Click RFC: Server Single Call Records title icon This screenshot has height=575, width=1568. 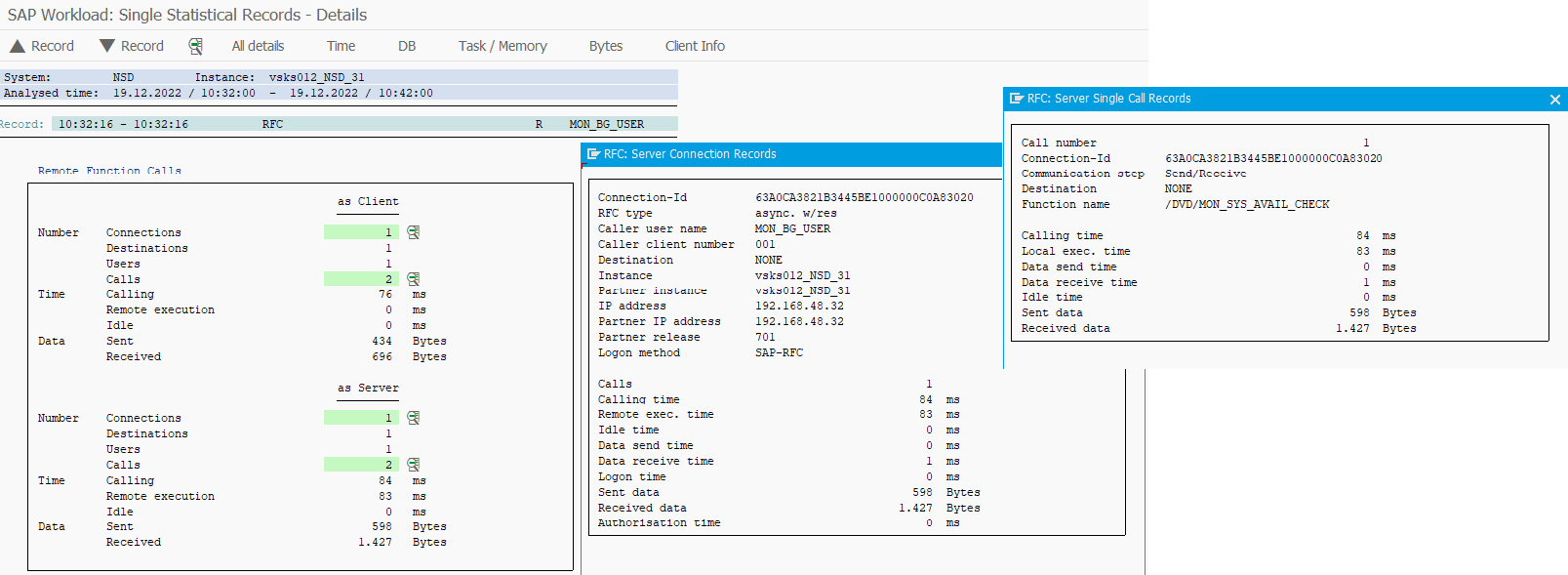click(x=1016, y=99)
